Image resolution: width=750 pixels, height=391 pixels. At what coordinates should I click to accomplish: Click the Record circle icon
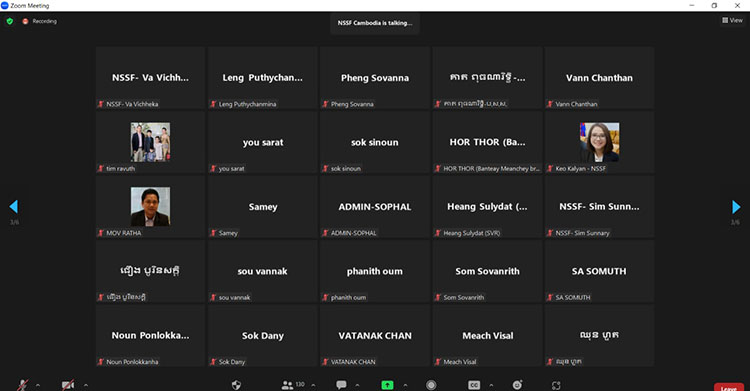[x=431, y=385]
